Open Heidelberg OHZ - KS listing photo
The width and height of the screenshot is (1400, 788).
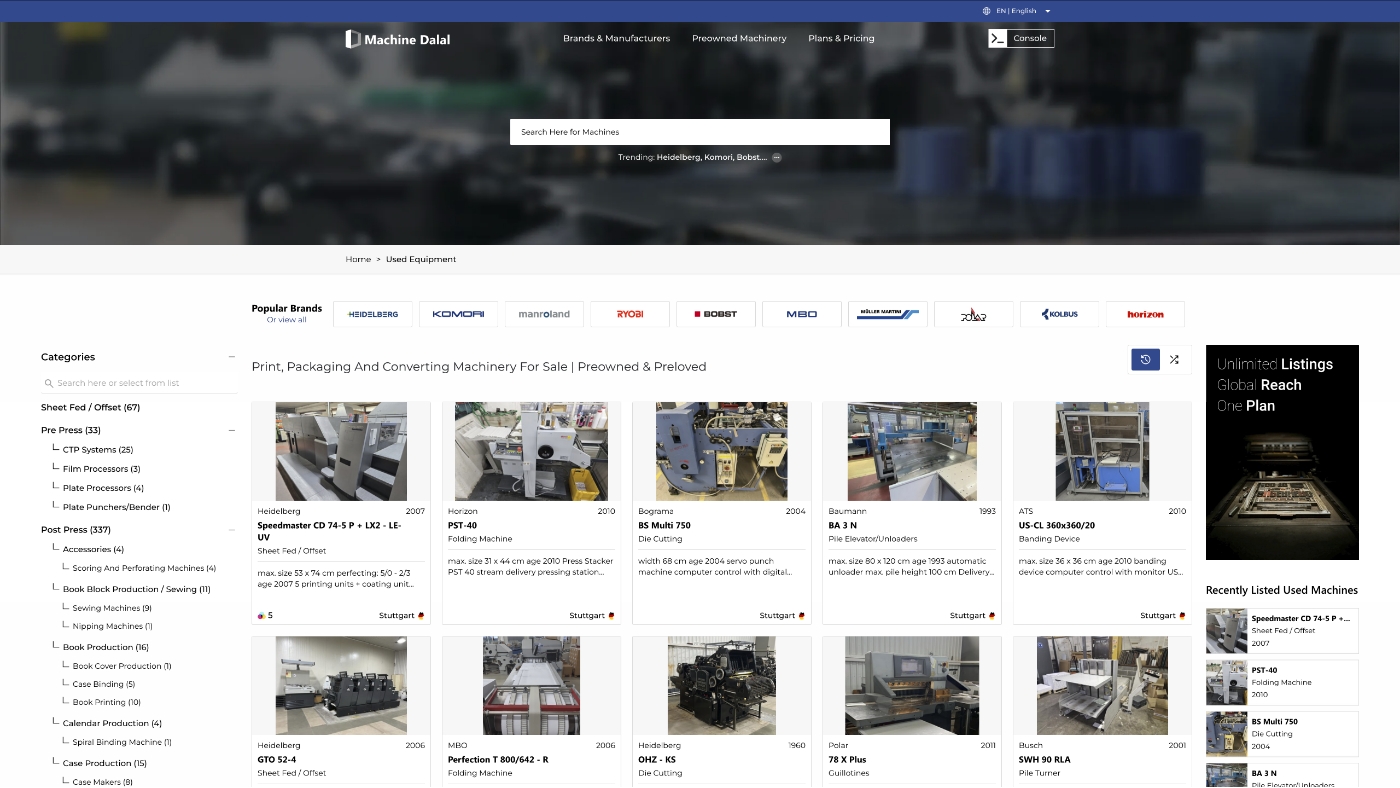pos(722,686)
